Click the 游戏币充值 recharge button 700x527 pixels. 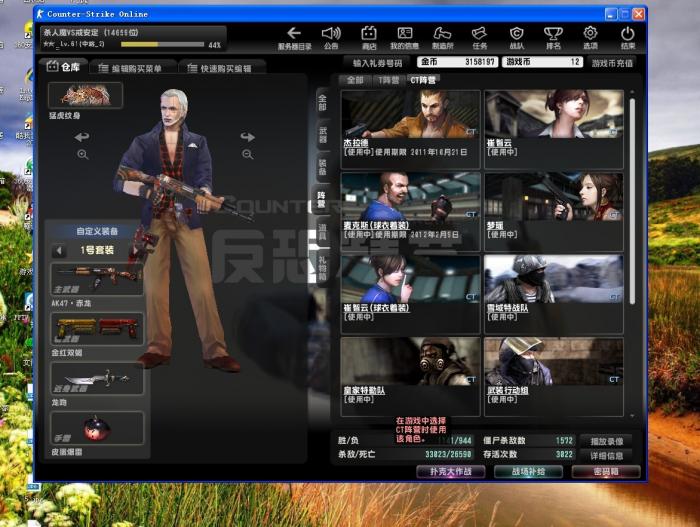click(612, 63)
